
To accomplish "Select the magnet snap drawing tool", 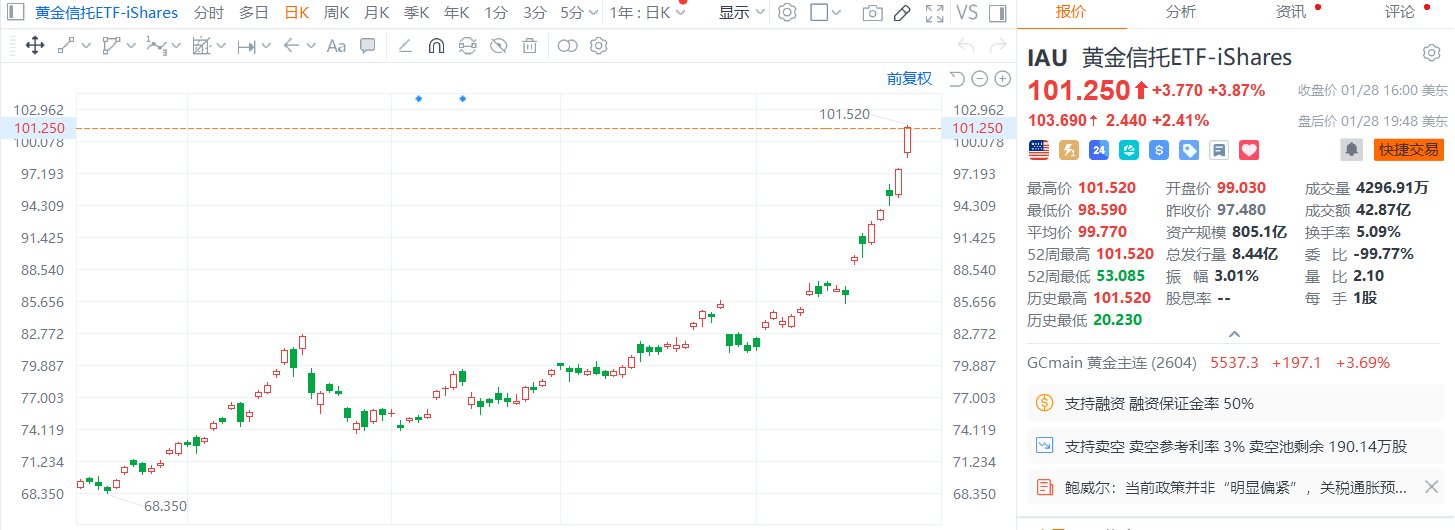I will tap(436, 46).
